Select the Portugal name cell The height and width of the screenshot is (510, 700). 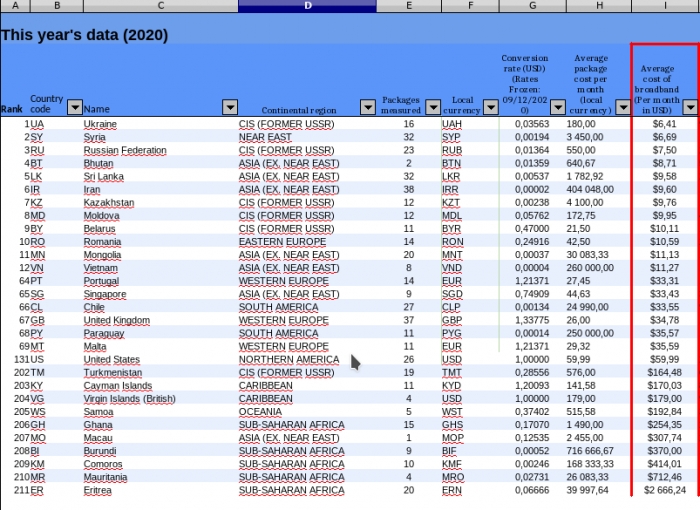(161, 281)
